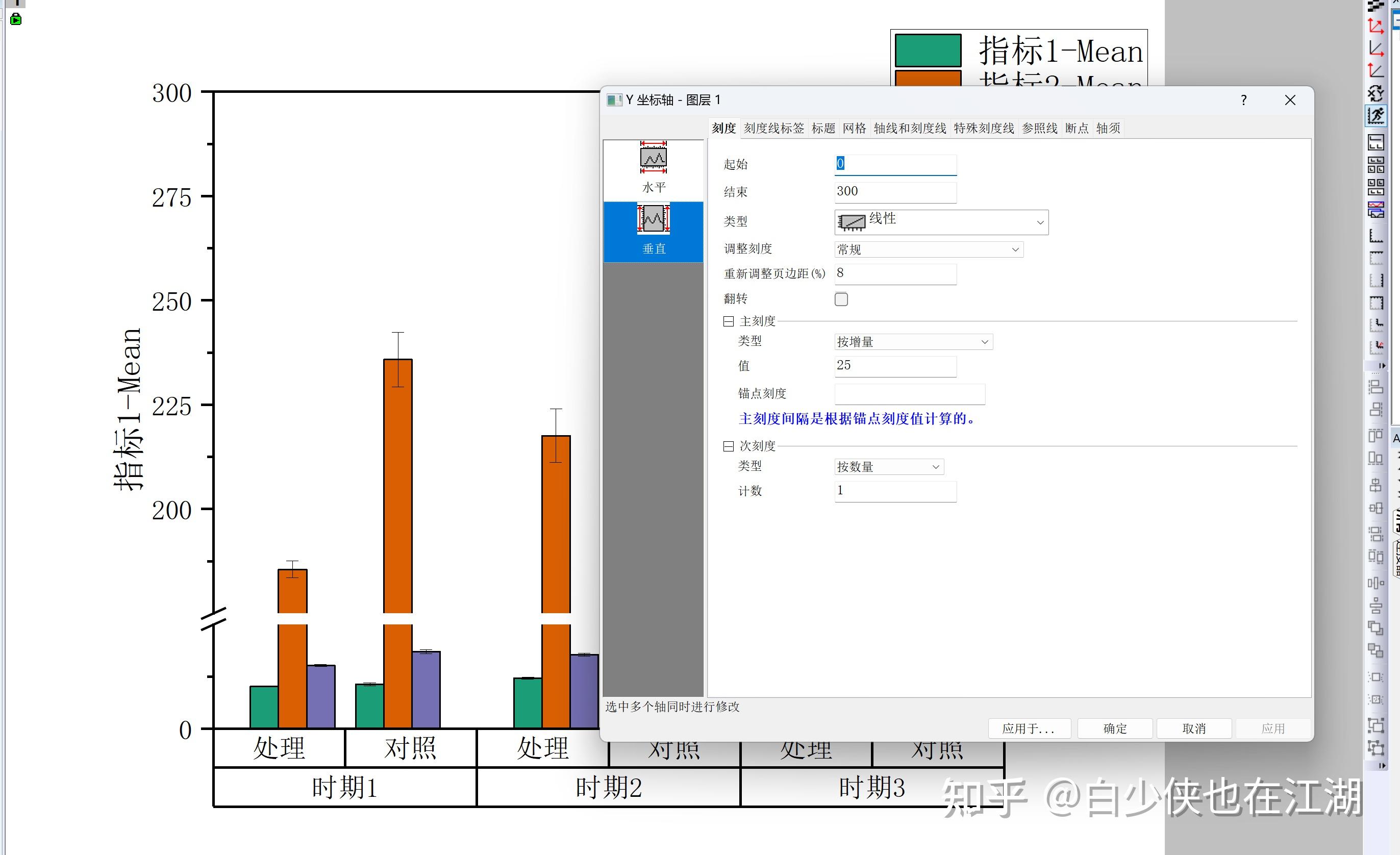
Task: Switch to the 刻度线标签 tab
Action: tap(774, 129)
